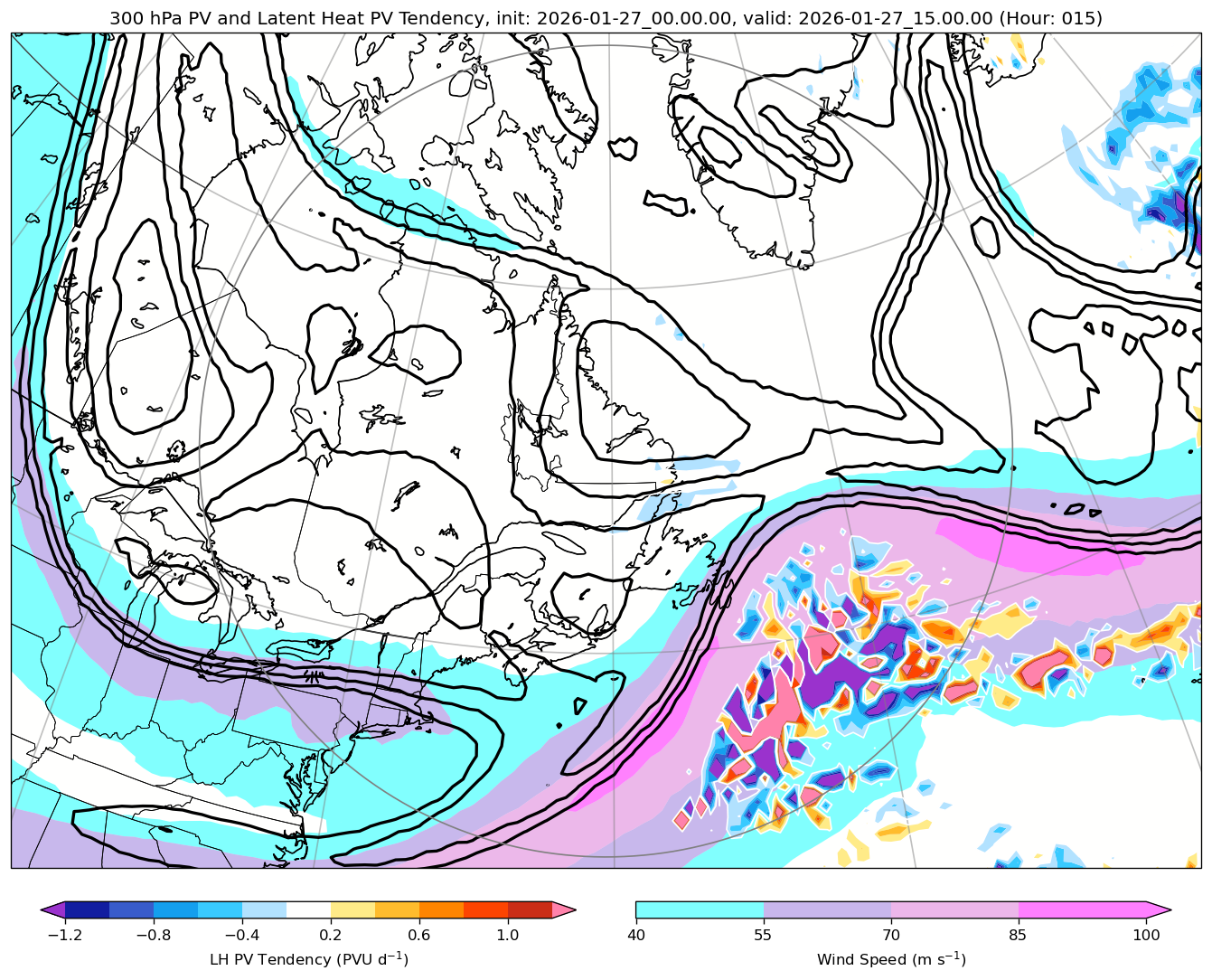The image size is (1212, 980).
Task: Click the purple left arrow of LH PV colorbar
Action: [53, 909]
